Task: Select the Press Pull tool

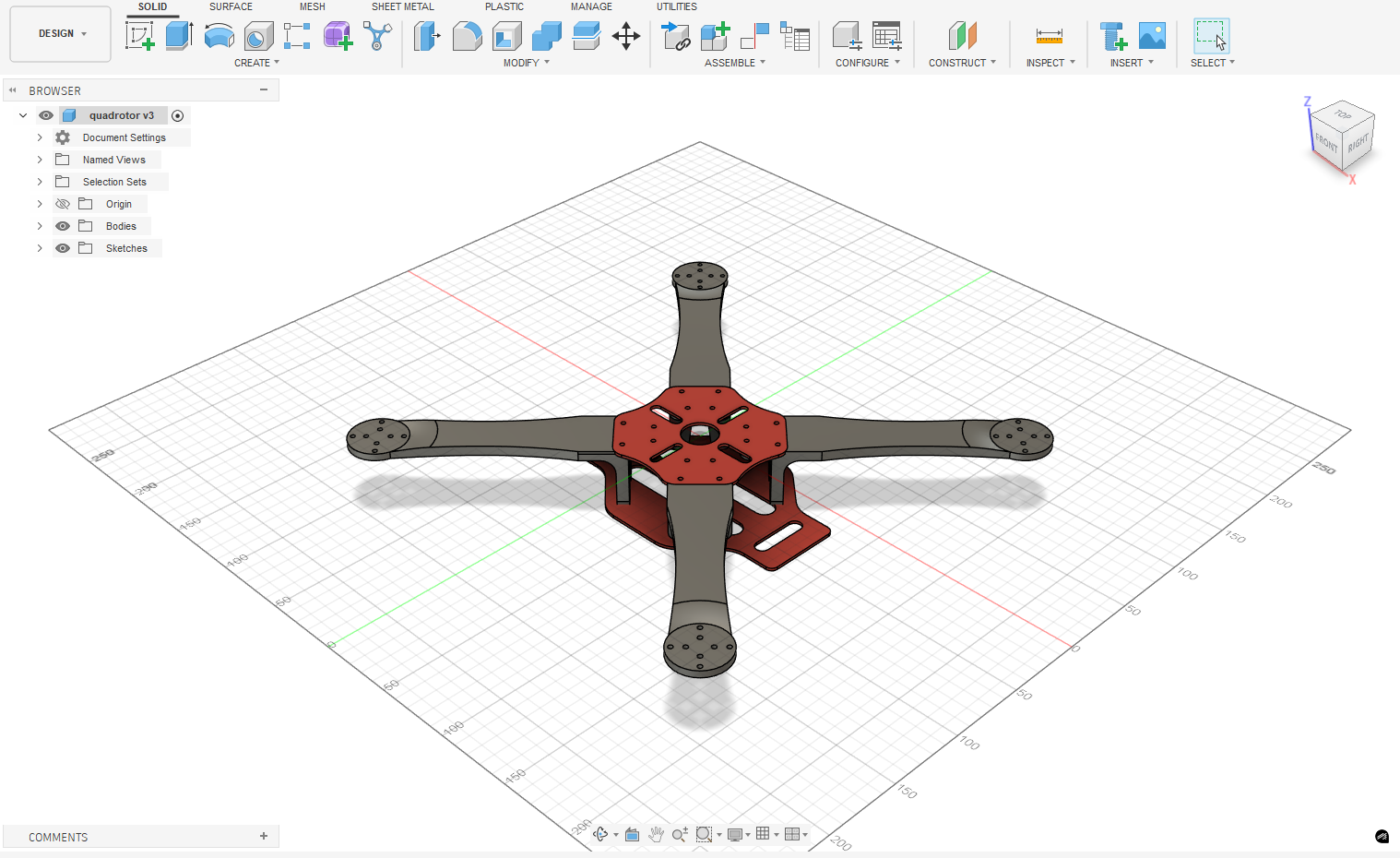Action: point(427,36)
